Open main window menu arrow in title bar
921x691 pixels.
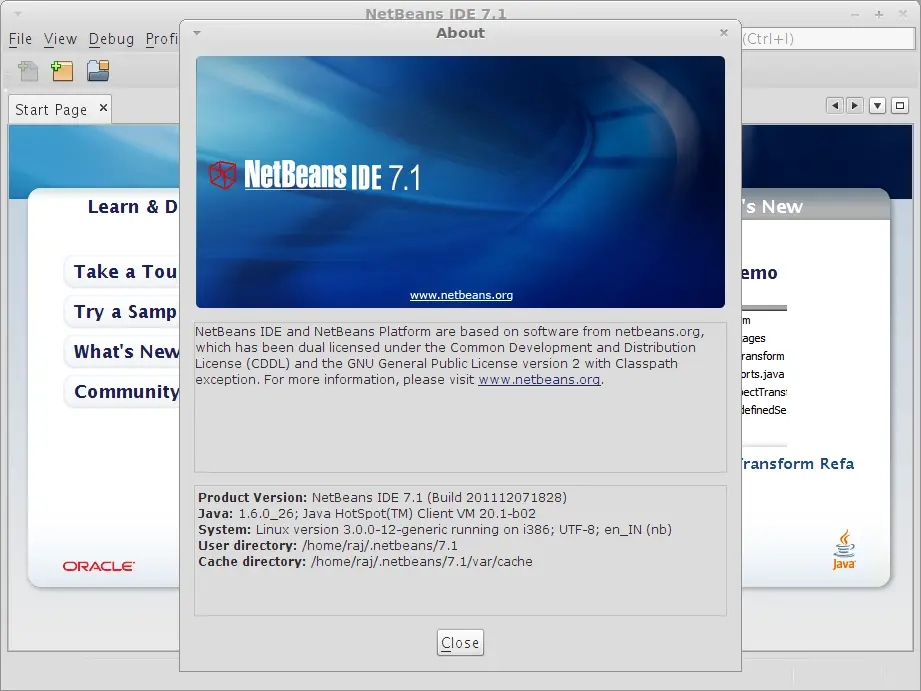(x=18, y=14)
